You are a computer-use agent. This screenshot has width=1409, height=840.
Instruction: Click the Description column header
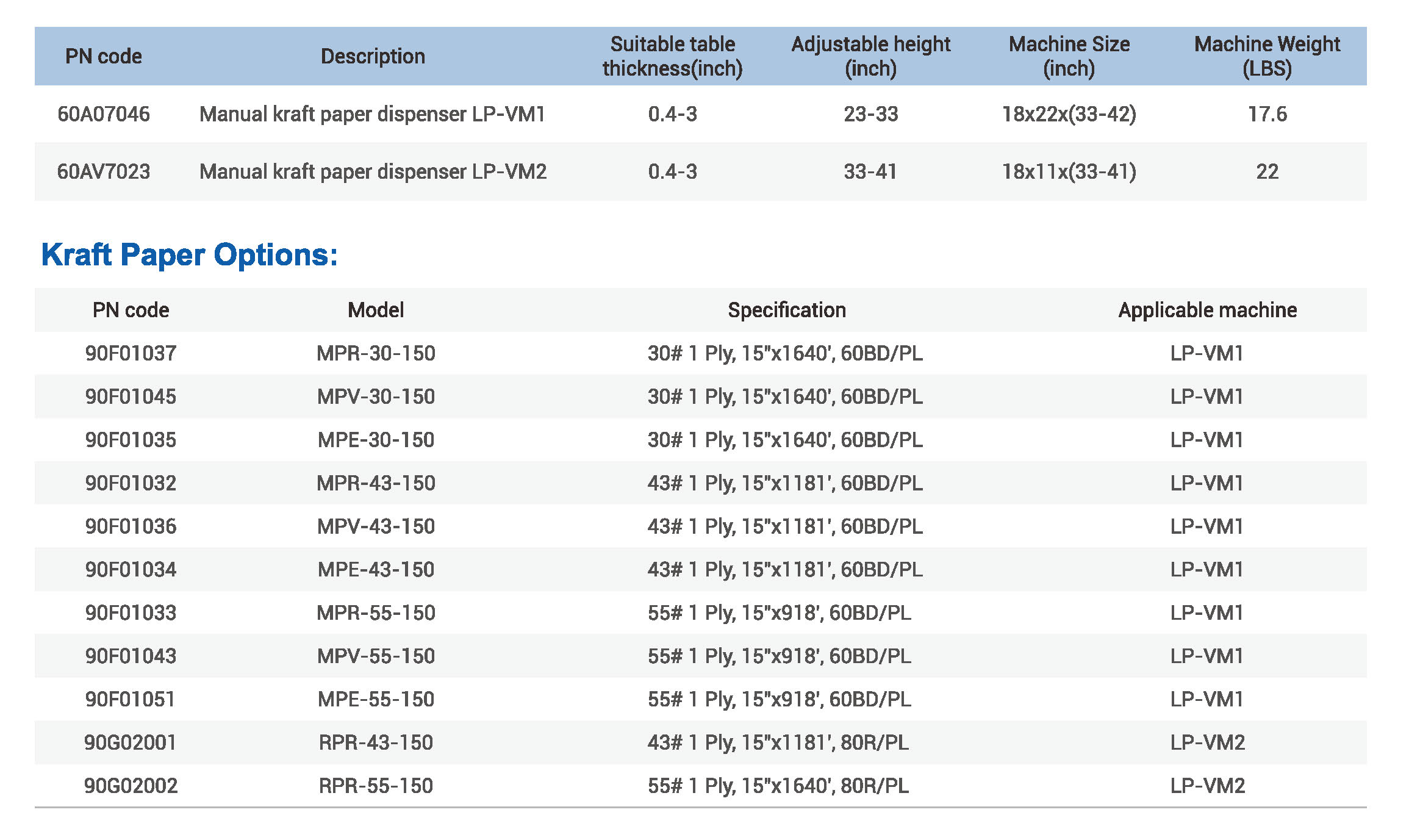[x=373, y=56]
